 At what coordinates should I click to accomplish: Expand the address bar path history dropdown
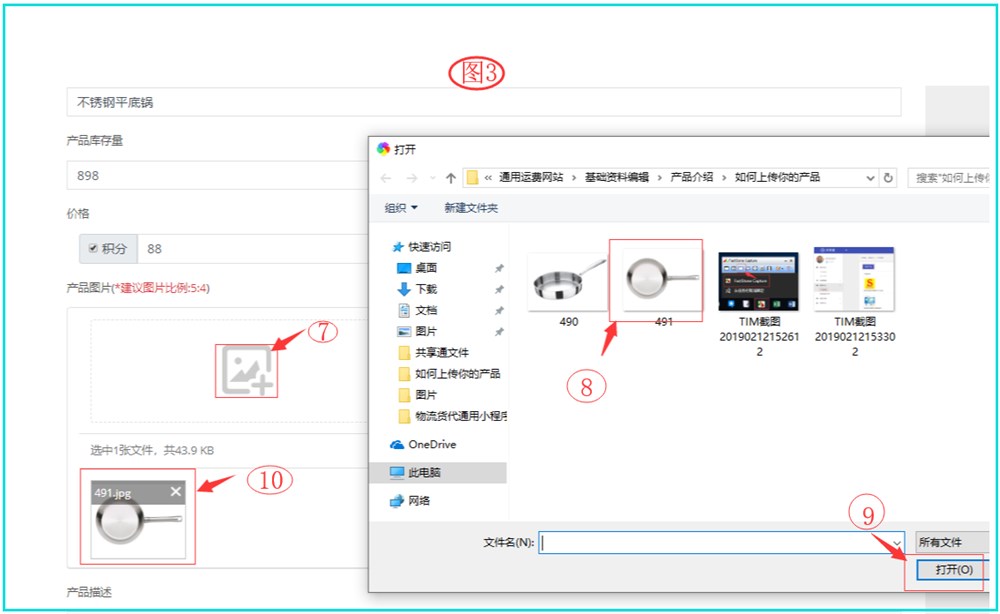pyautogui.click(x=869, y=178)
